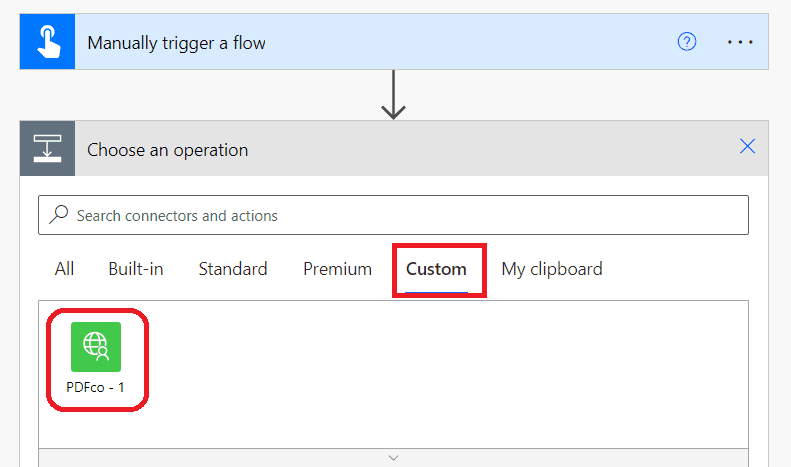
Task: Click the search magnifier icon
Action: (60, 215)
